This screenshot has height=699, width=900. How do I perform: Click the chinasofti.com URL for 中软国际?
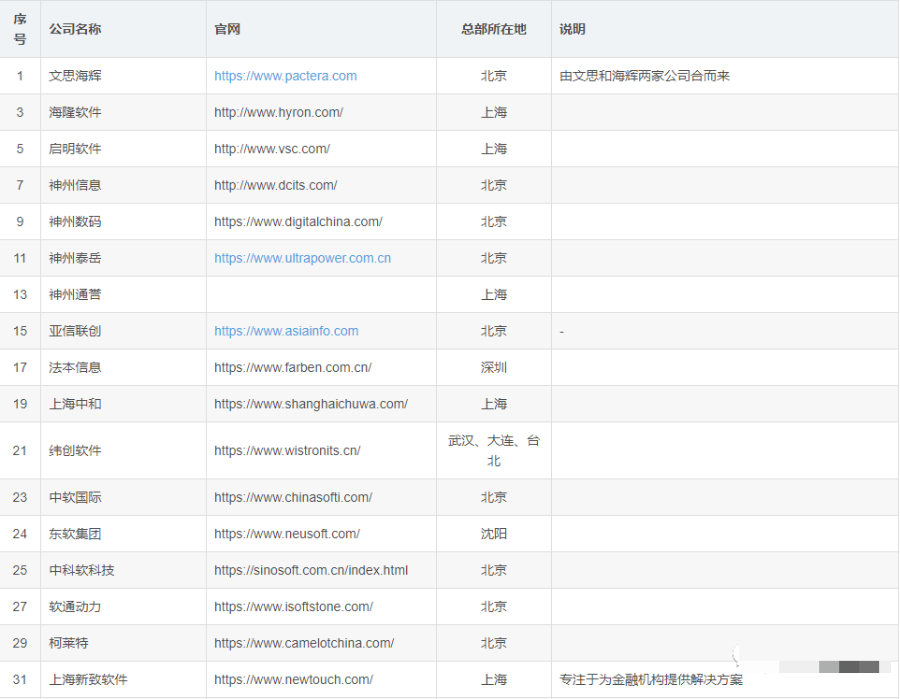[292, 497]
